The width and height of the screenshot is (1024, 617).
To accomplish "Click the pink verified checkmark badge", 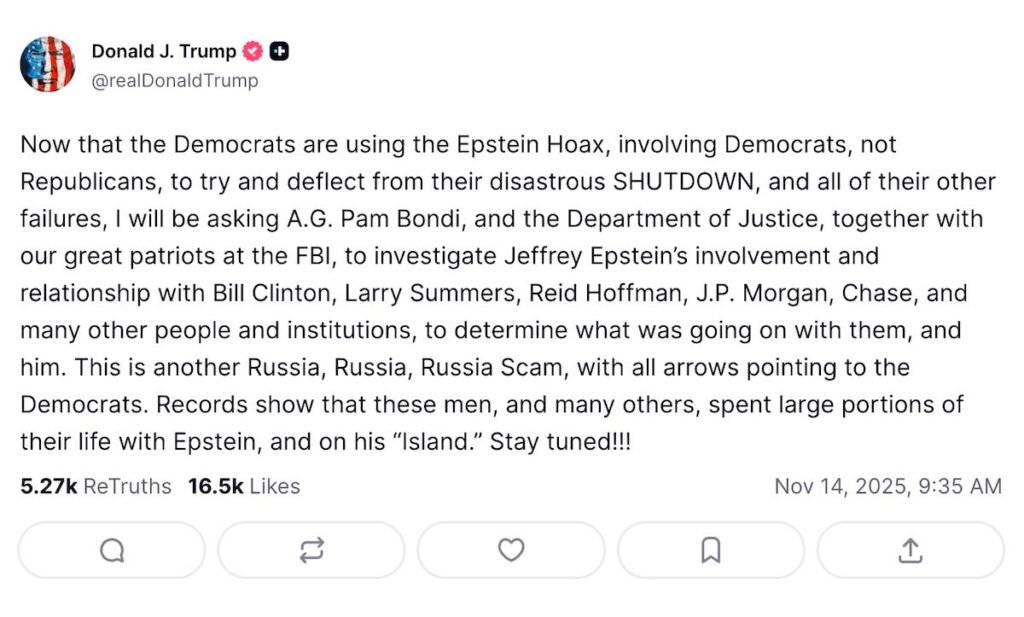I will [x=251, y=50].
